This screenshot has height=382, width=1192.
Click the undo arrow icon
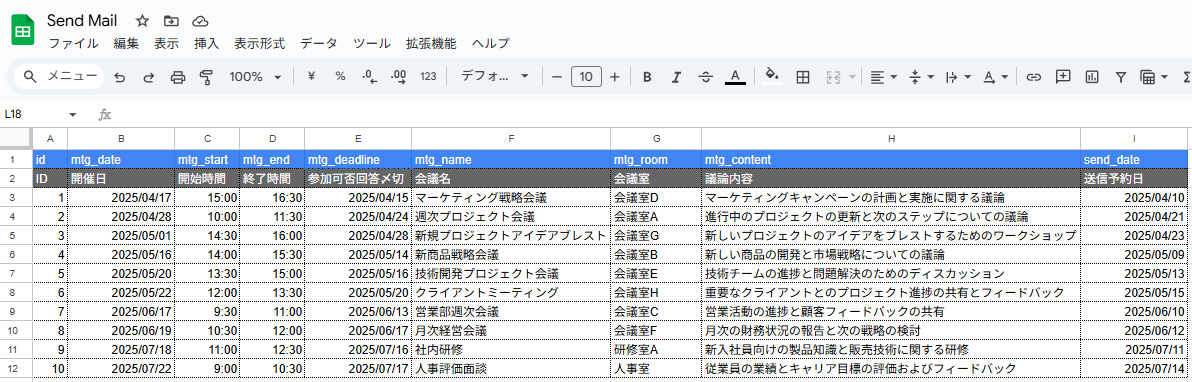pos(119,77)
